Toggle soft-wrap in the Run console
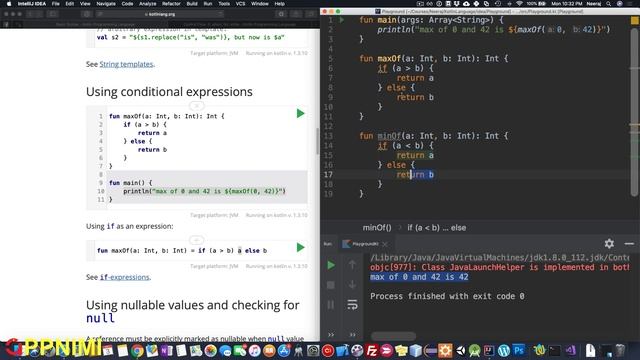 [x=352, y=304]
